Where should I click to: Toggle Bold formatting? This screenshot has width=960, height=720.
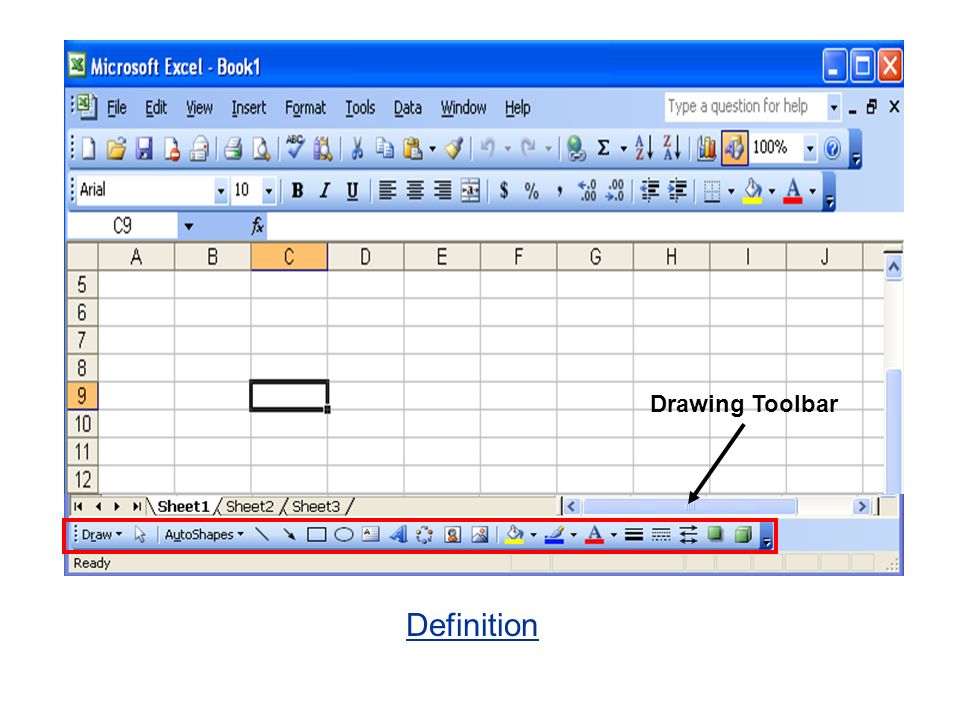(x=298, y=190)
